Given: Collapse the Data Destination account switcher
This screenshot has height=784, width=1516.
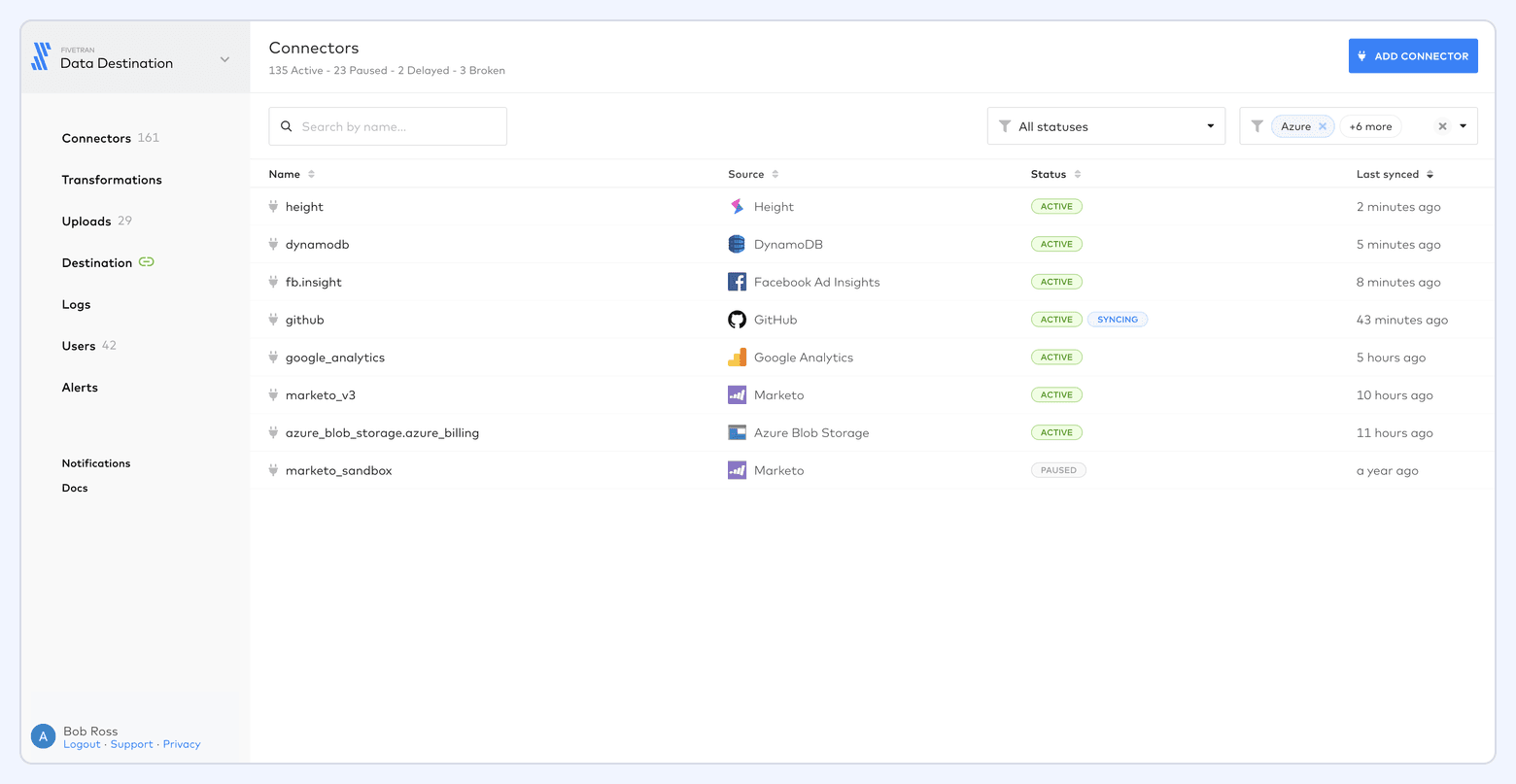Looking at the screenshot, I should (x=224, y=57).
